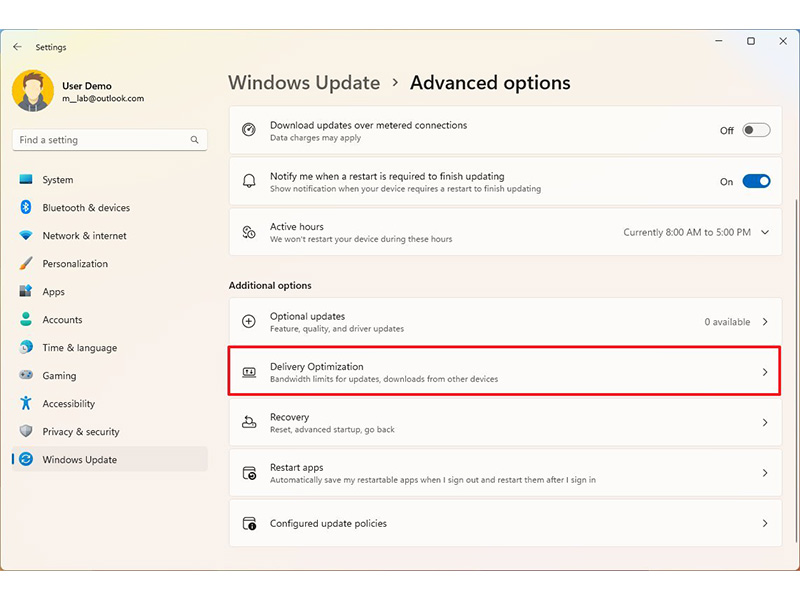
Task: Click Configured update policies text
Action: tap(328, 523)
